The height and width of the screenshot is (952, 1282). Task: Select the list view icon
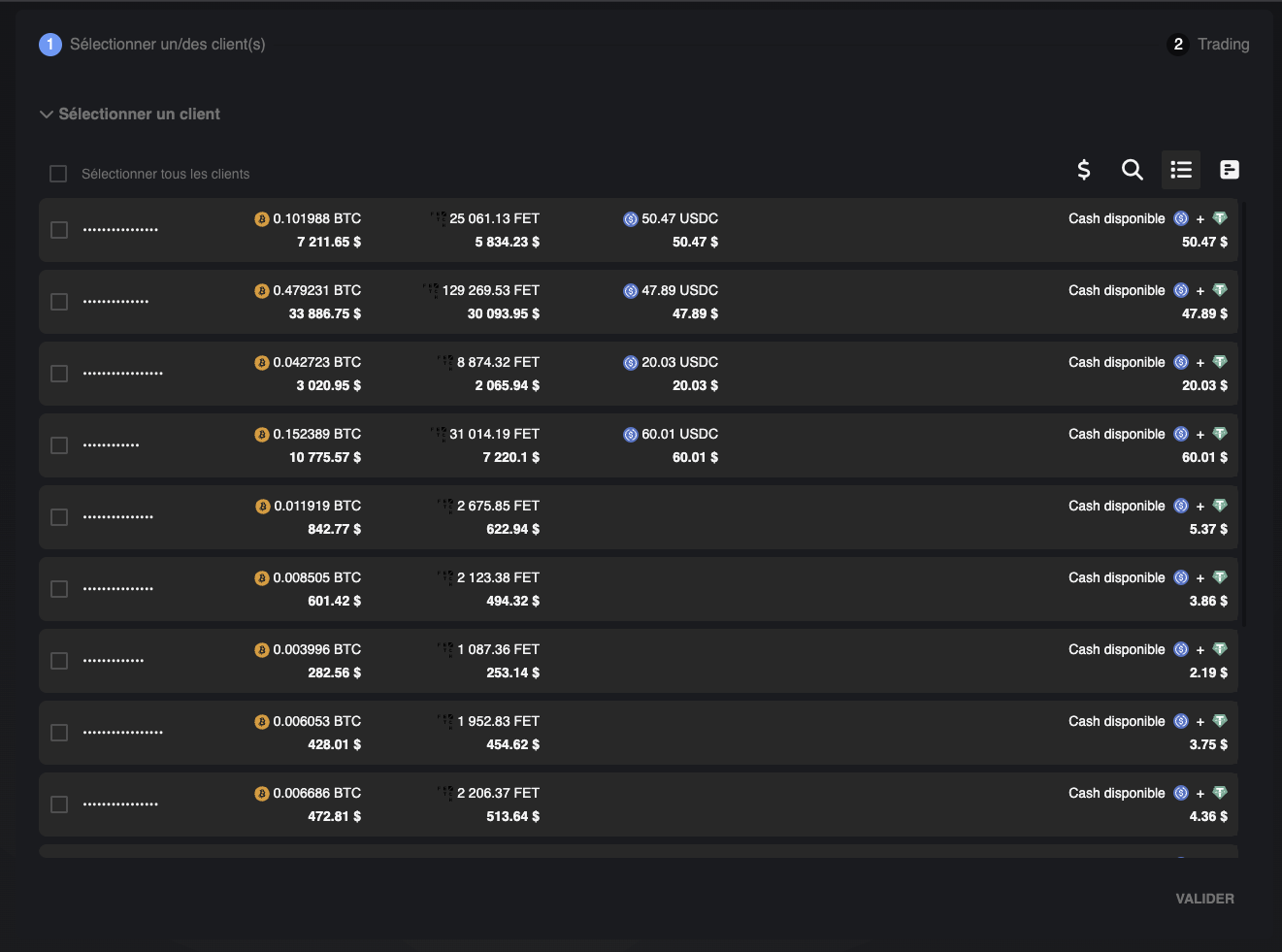tap(1181, 170)
